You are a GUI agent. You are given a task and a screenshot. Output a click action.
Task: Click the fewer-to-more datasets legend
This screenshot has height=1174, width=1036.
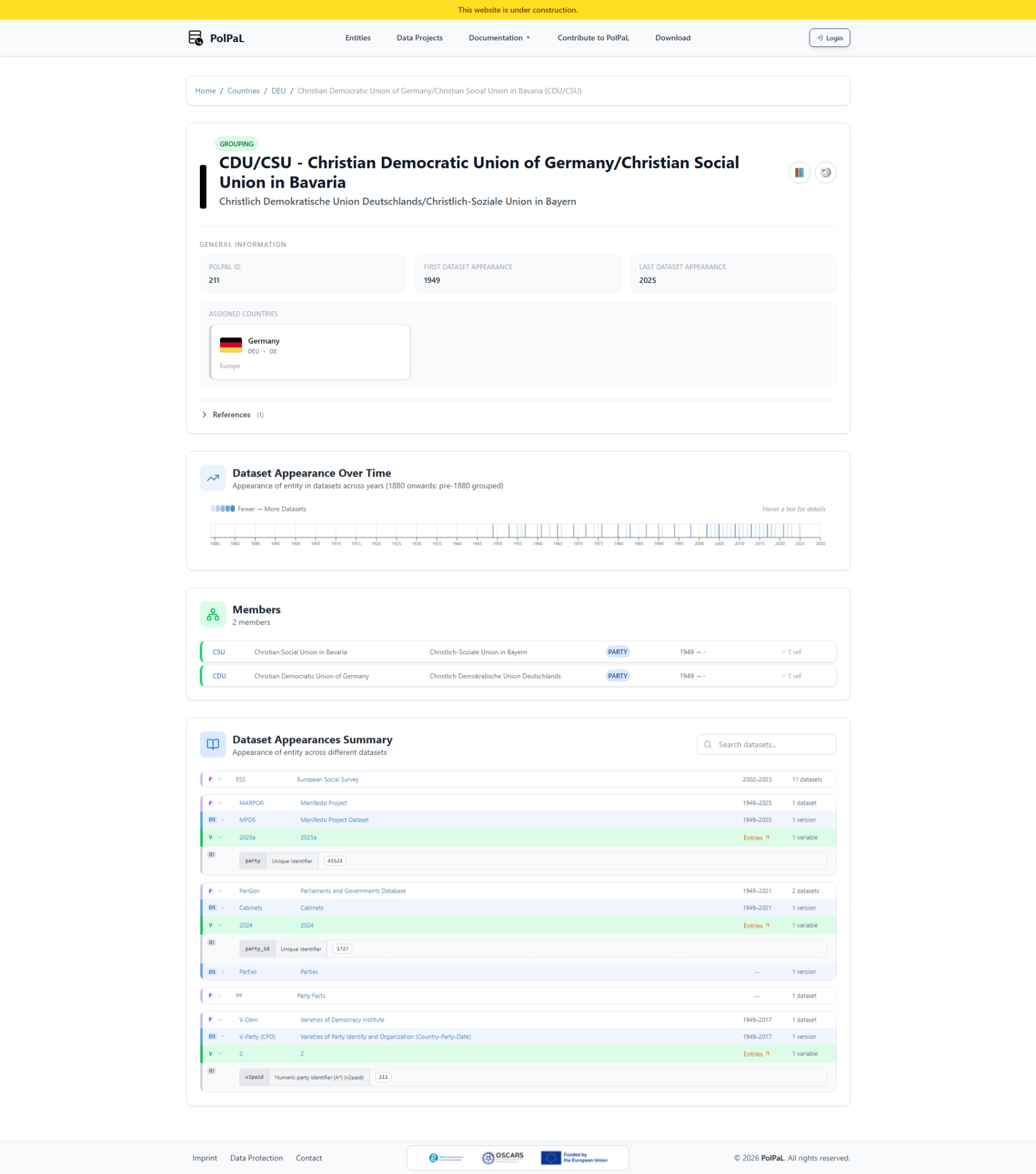pos(258,509)
